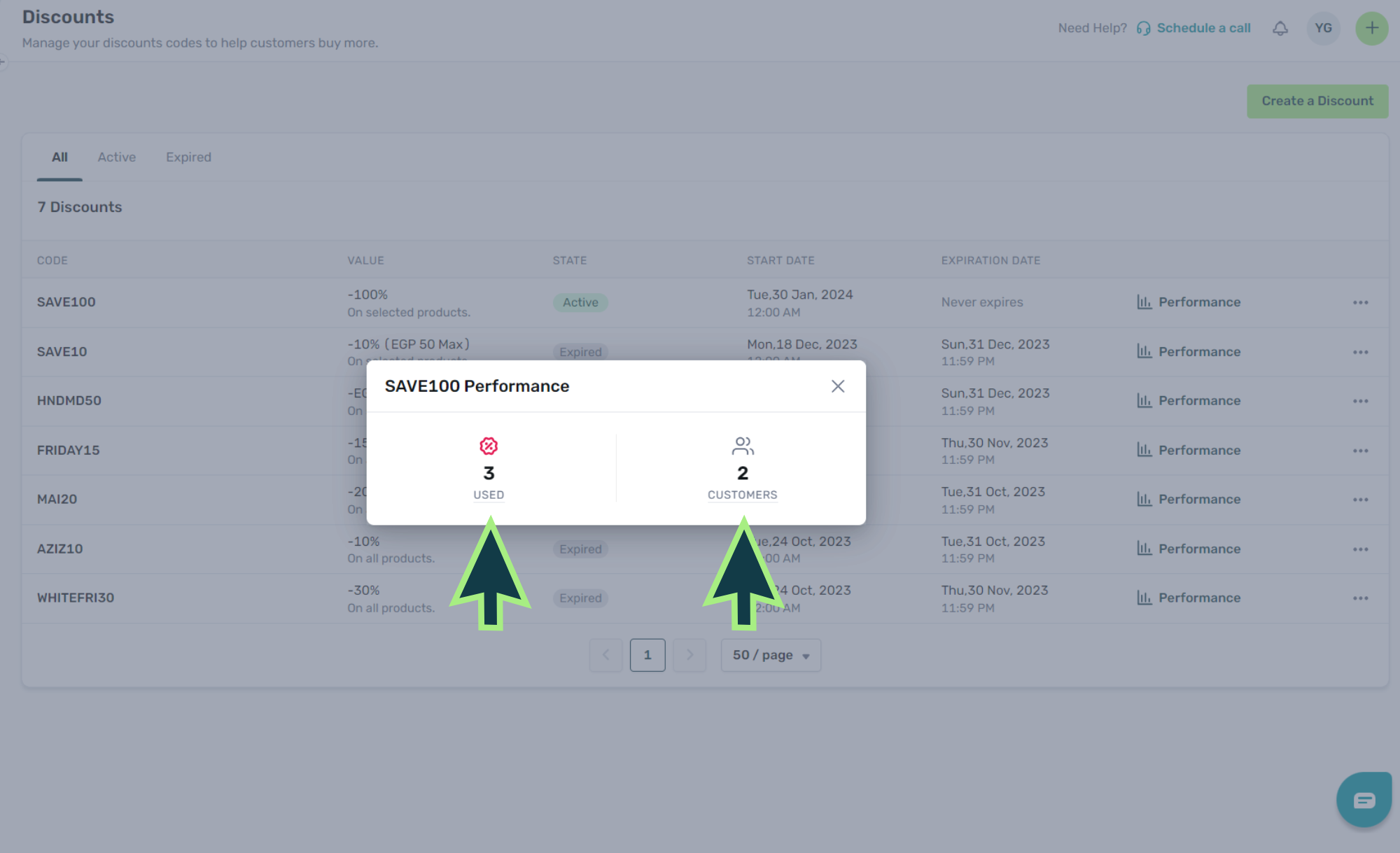Click the customers people icon
The image size is (1400, 853).
click(x=742, y=446)
